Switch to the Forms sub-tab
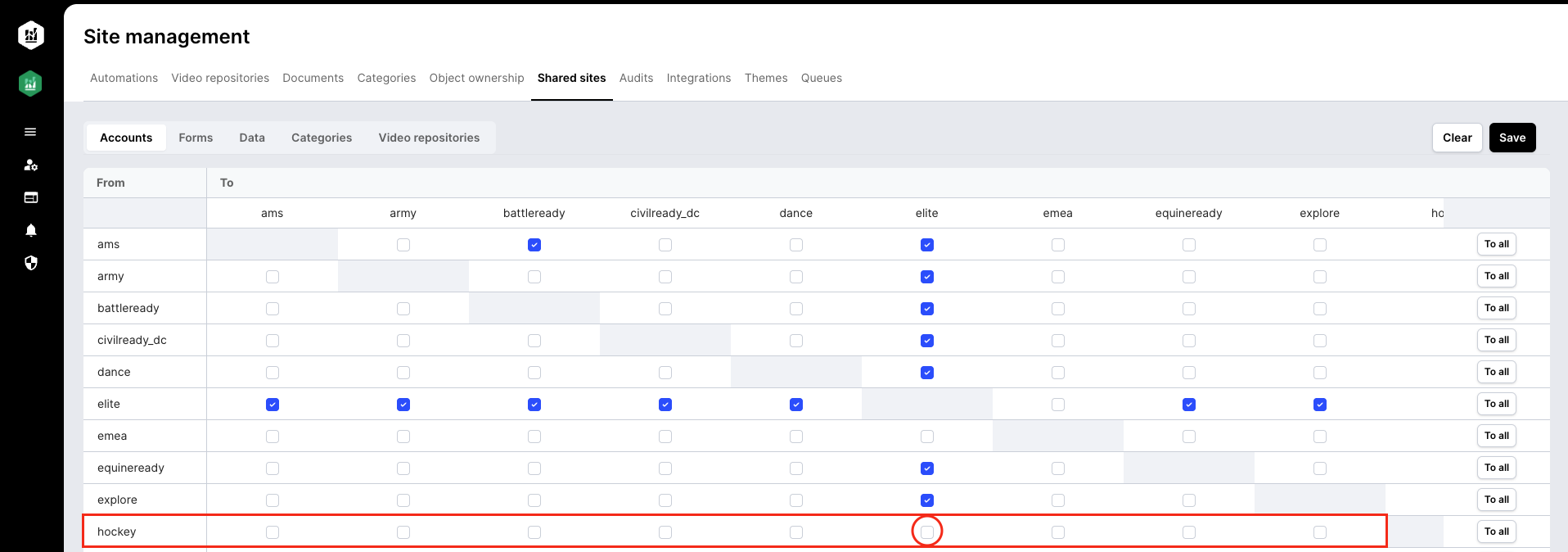 196,138
